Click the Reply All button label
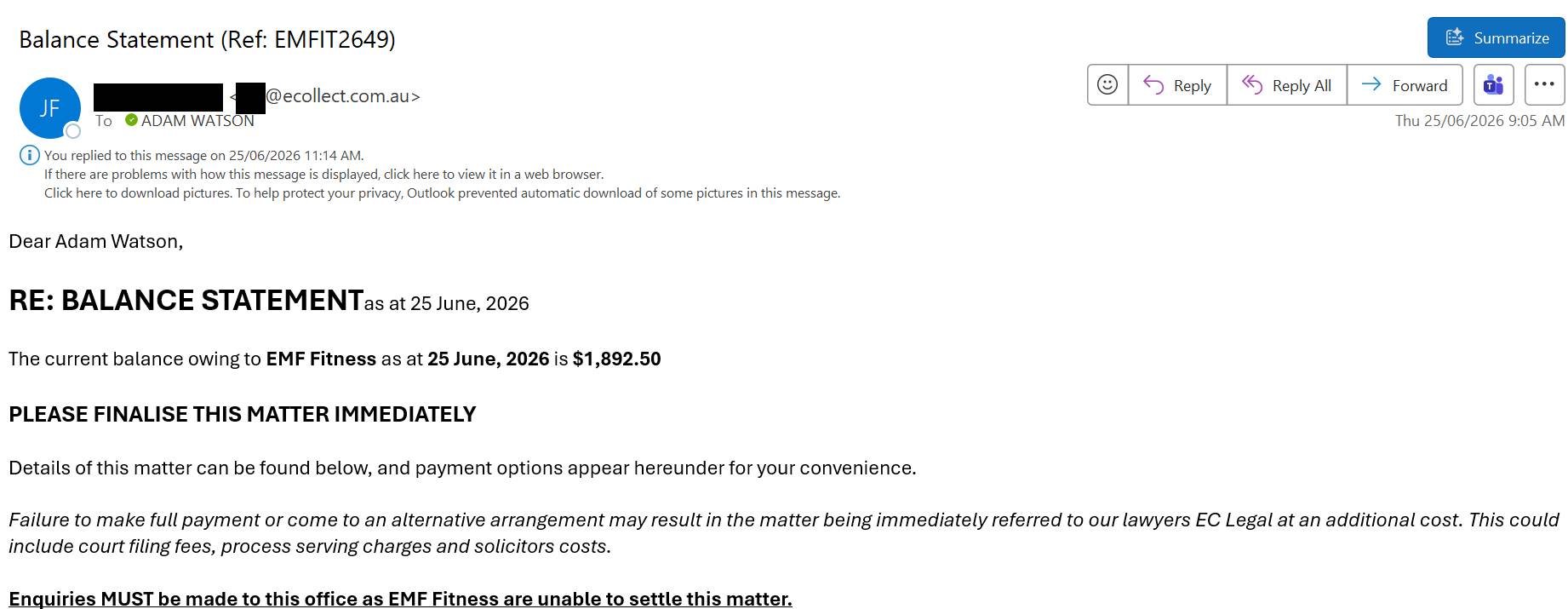The image size is (1568, 609). (1302, 85)
